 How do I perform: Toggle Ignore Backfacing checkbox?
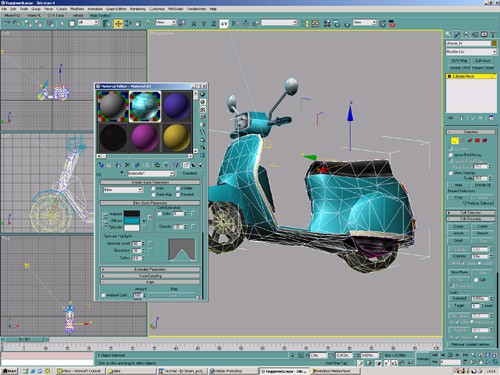coord(451,155)
